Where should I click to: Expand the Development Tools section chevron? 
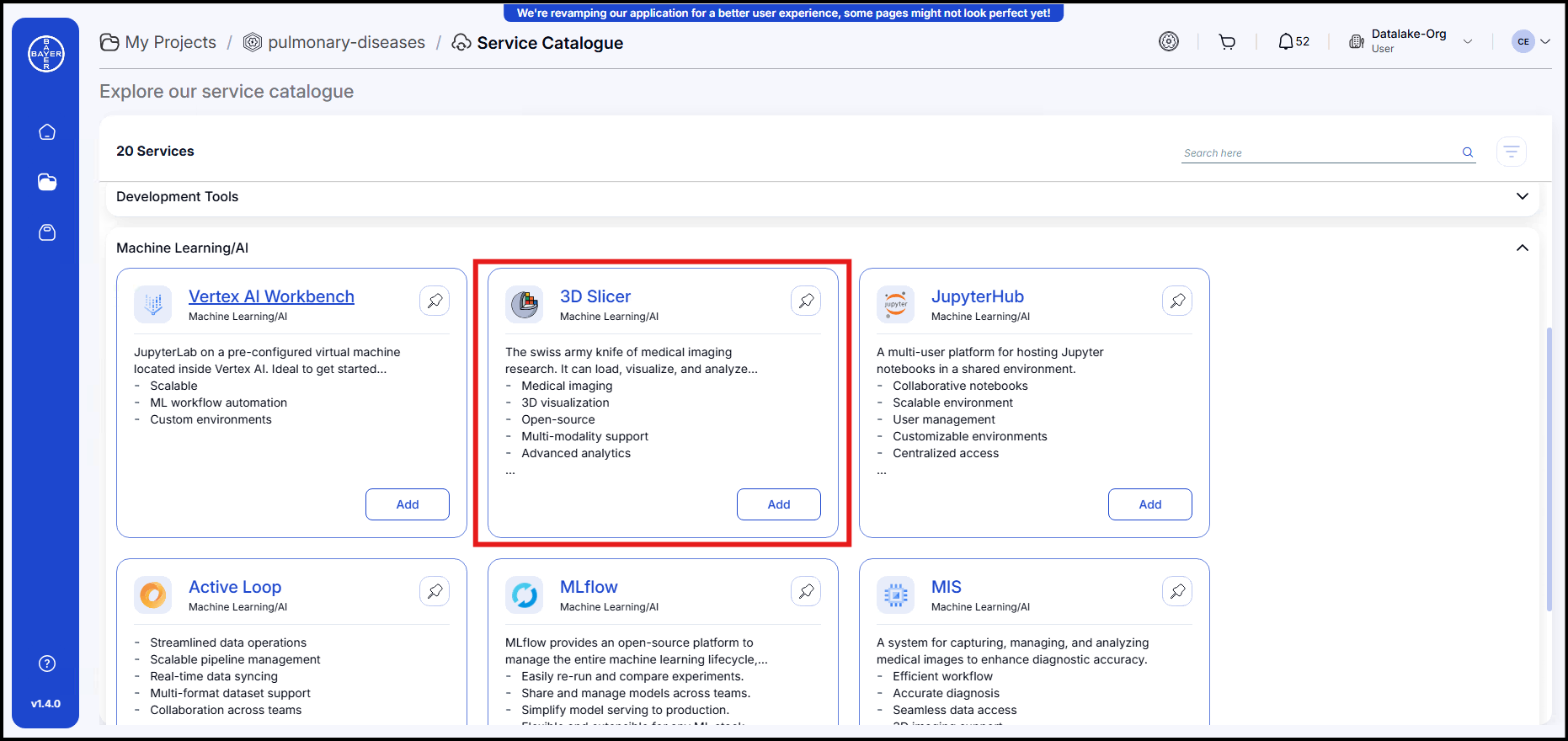(x=1523, y=196)
